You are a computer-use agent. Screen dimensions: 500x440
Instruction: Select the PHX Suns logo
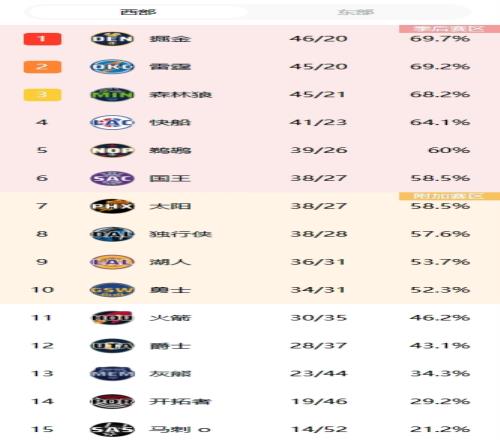[112, 206]
